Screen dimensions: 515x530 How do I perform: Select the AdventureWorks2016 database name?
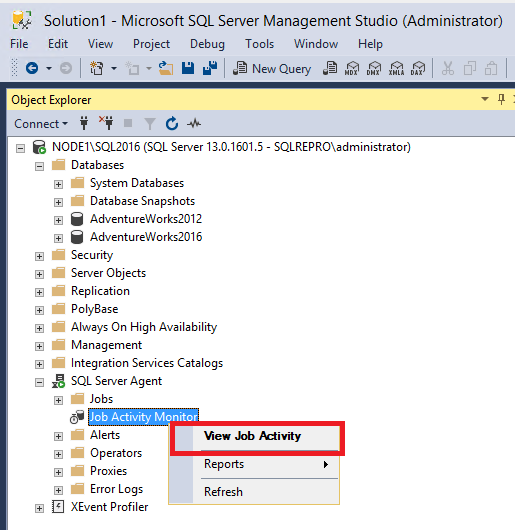click(x=146, y=237)
